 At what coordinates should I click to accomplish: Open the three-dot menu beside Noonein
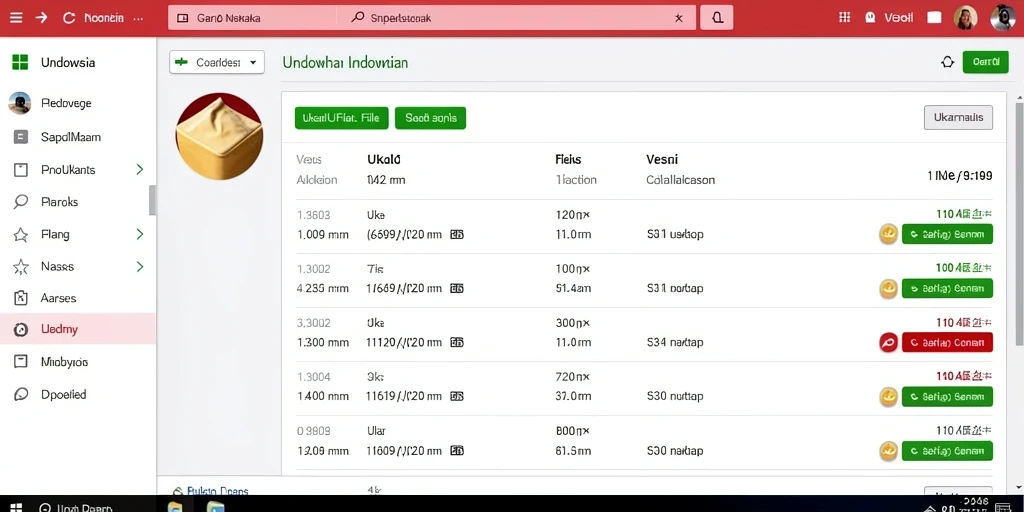138,18
